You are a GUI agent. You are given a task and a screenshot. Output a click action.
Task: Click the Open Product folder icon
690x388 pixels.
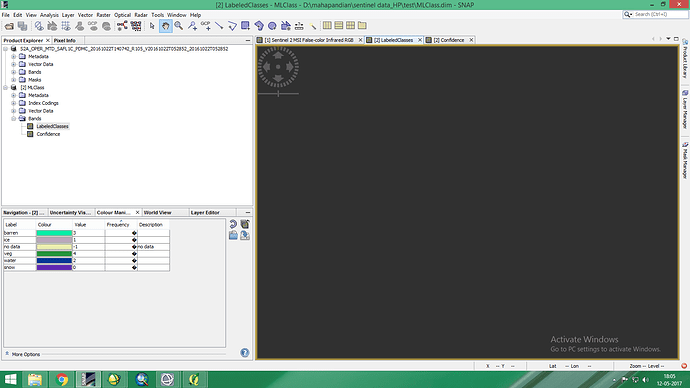[x=9, y=26]
